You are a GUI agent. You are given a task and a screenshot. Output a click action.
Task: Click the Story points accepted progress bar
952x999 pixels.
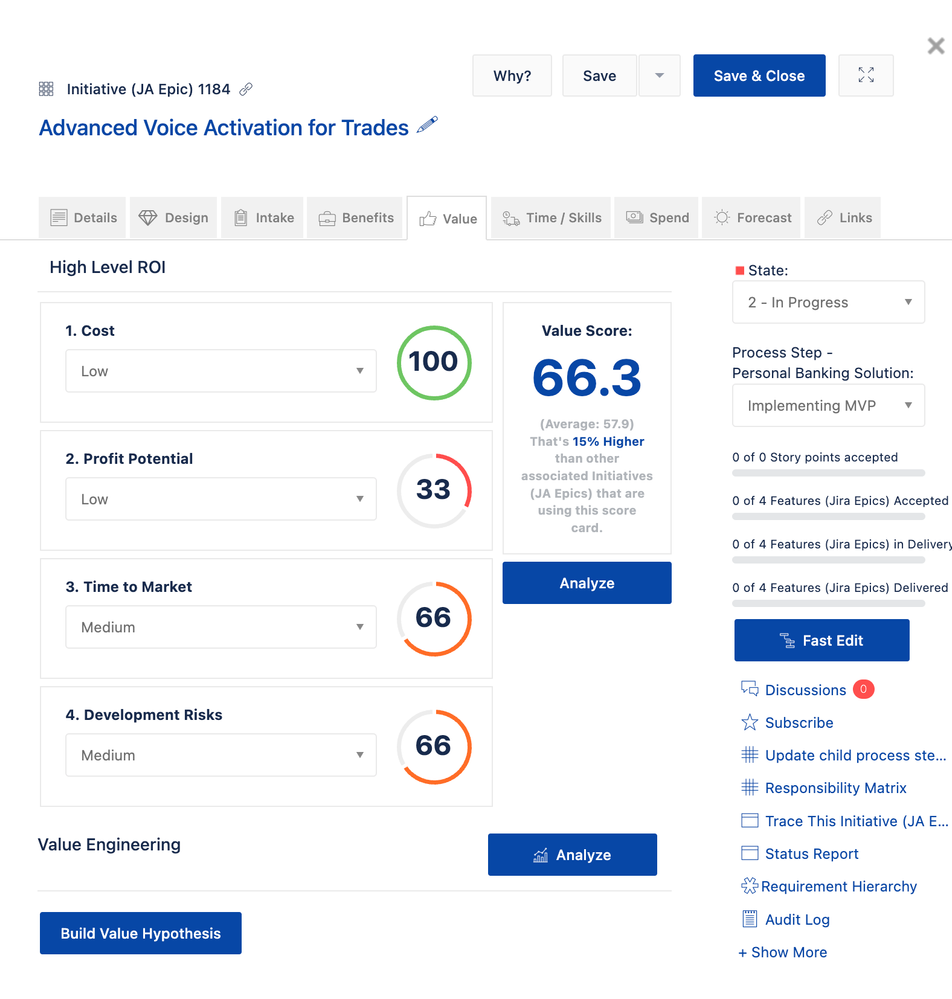coord(828,473)
